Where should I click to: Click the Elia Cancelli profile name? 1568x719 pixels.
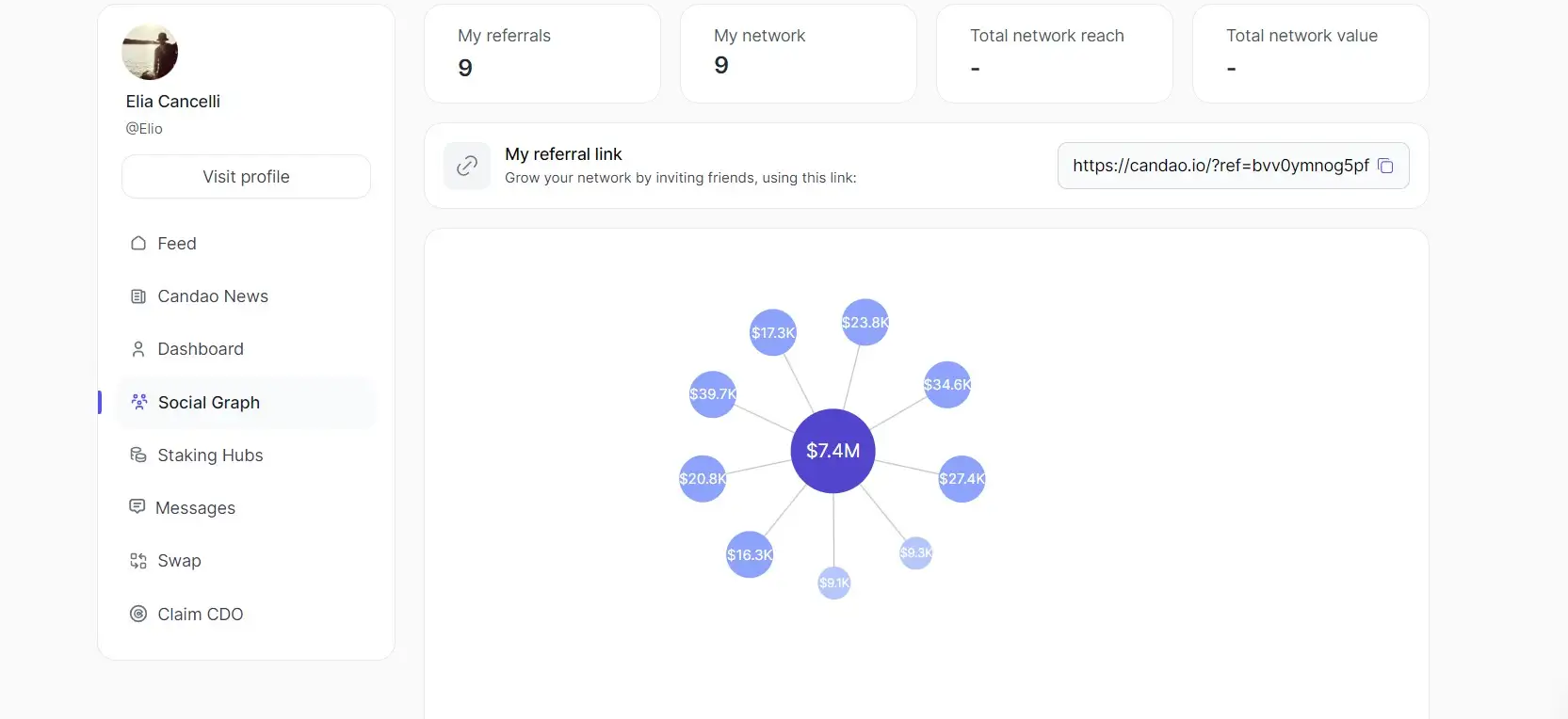pyautogui.click(x=173, y=102)
